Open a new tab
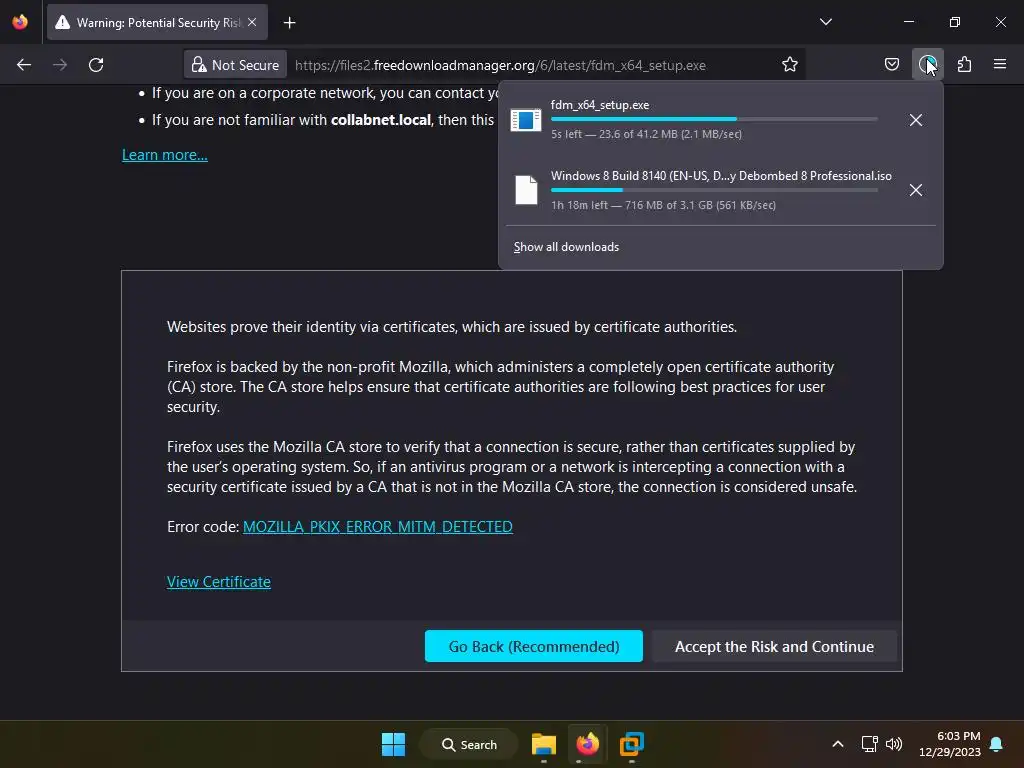Viewport: 1024px width, 768px height. coord(289,23)
